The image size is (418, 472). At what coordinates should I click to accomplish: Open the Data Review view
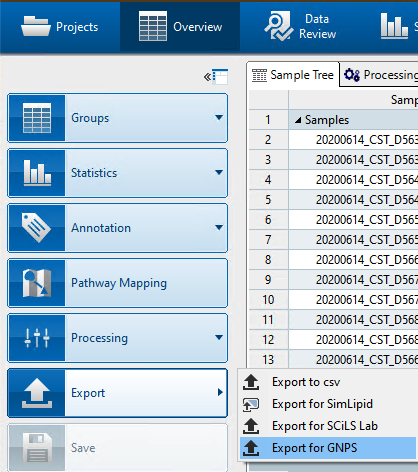(300, 26)
